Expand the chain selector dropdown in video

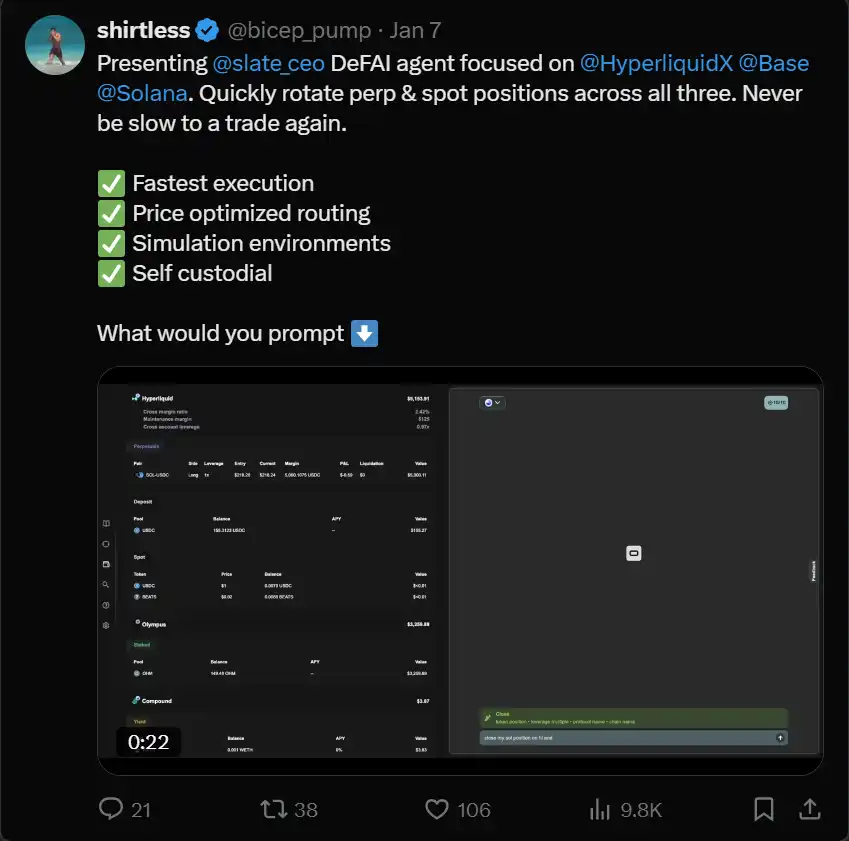coord(492,402)
